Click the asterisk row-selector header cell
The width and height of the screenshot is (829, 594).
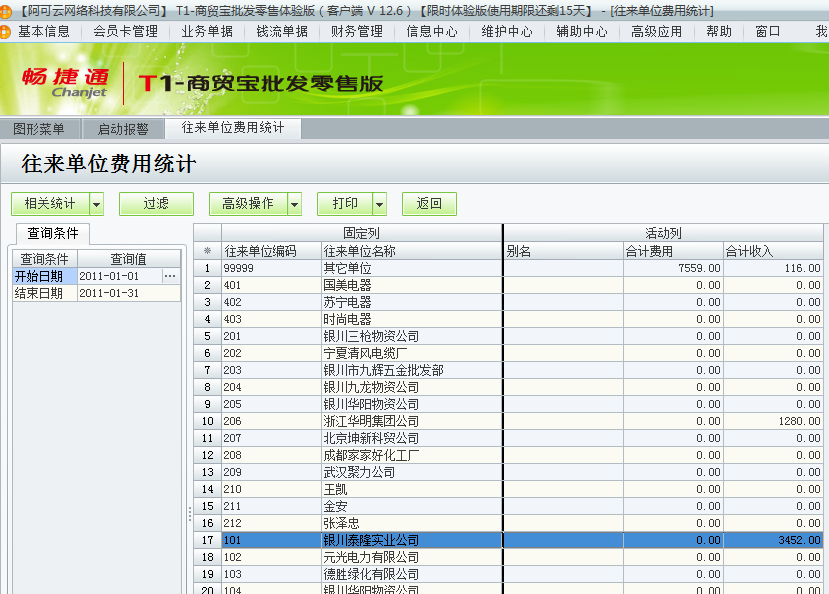pyautogui.click(x=207, y=251)
